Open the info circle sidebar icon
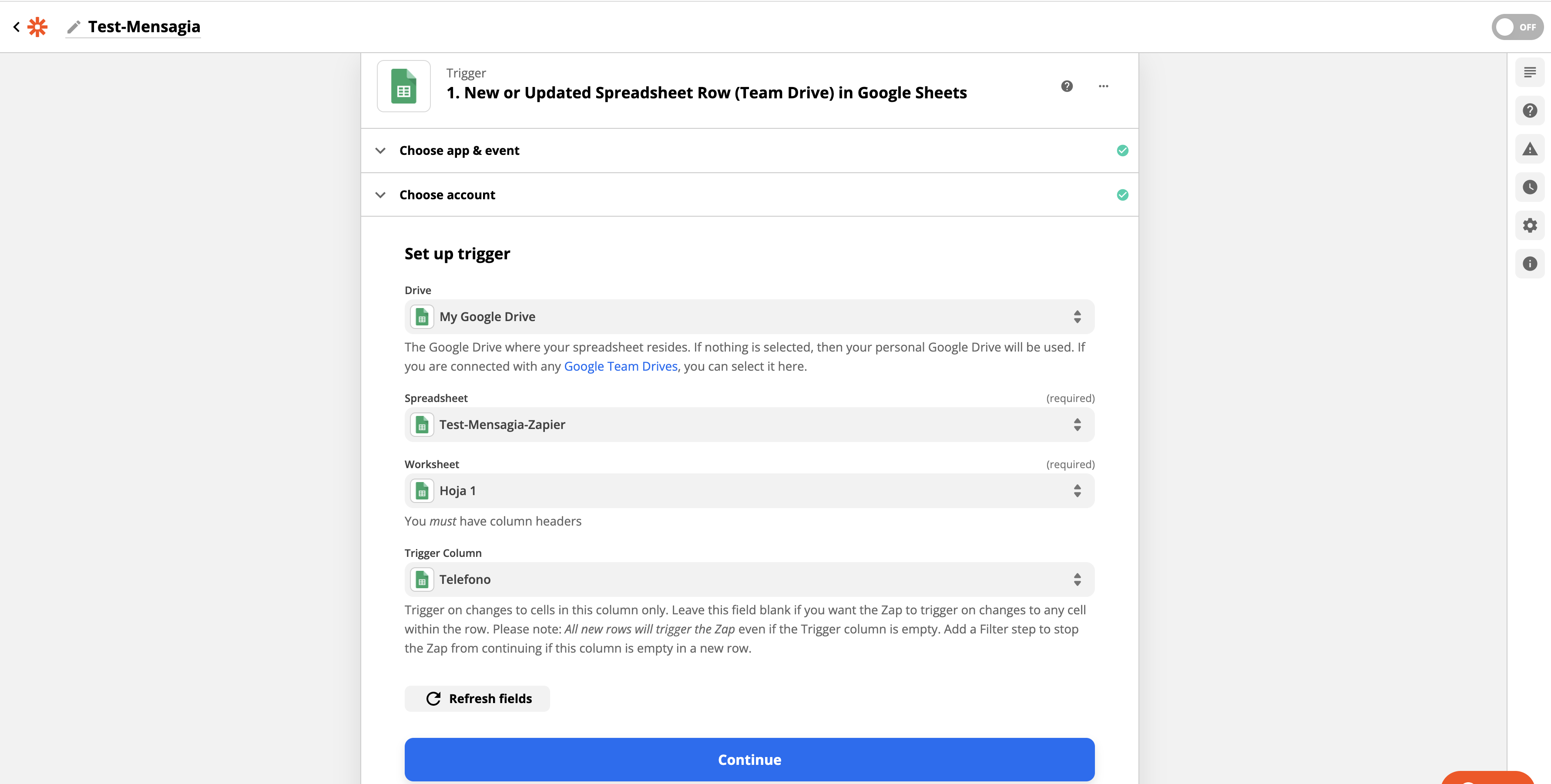 coord(1529,264)
